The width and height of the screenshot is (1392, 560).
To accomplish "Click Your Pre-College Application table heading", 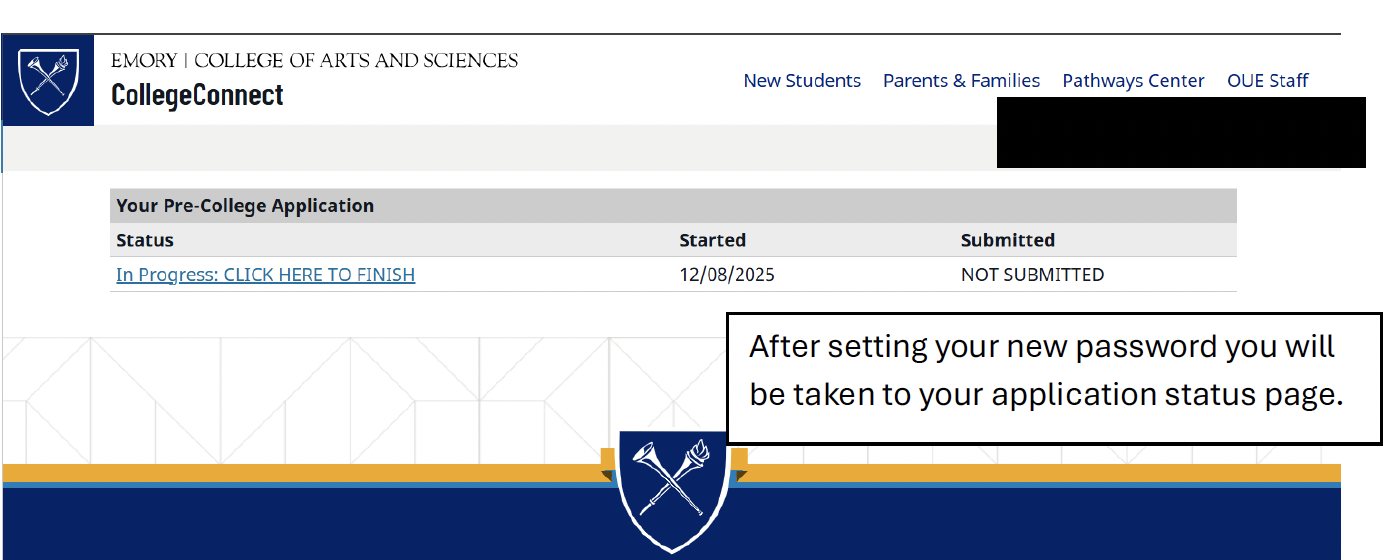I will [x=245, y=206].
